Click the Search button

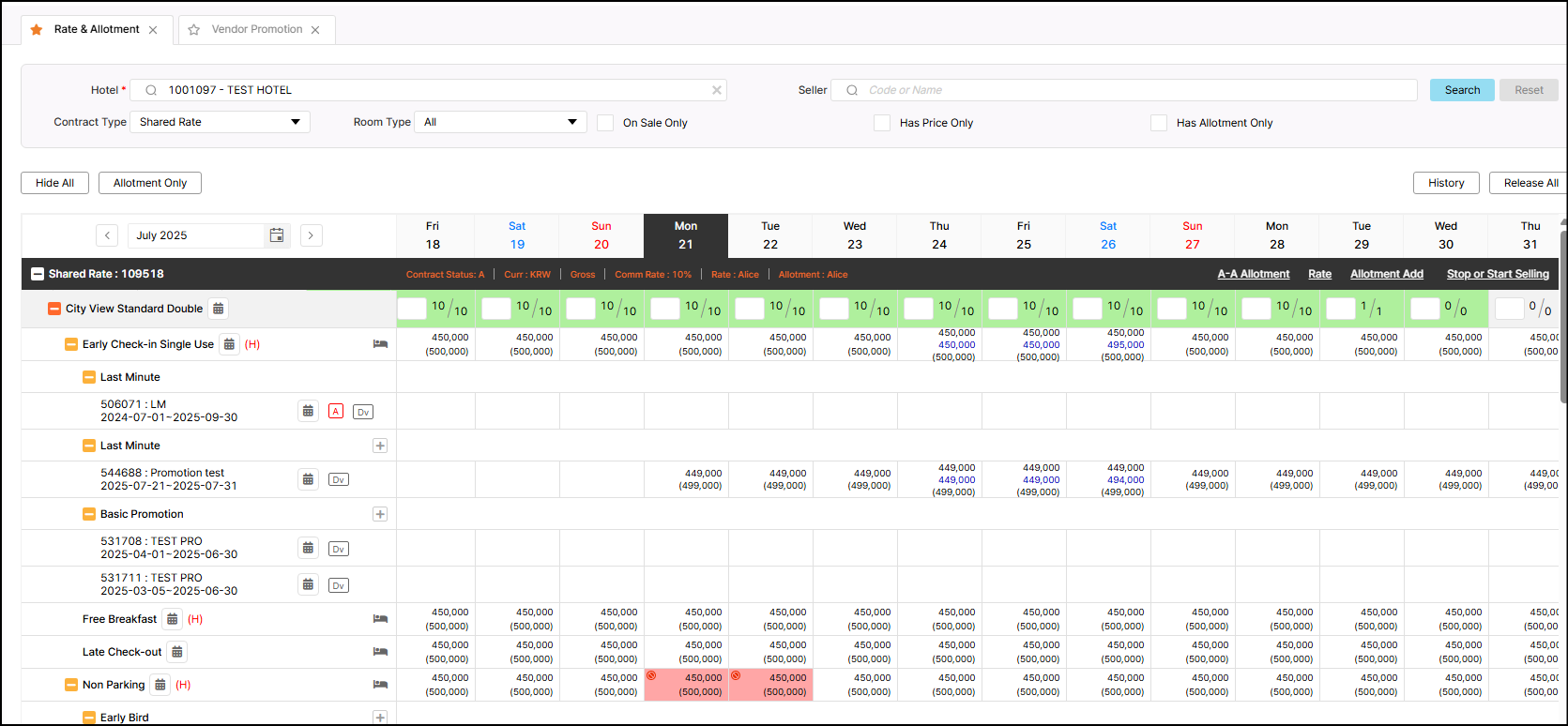tap(1461, 90)
